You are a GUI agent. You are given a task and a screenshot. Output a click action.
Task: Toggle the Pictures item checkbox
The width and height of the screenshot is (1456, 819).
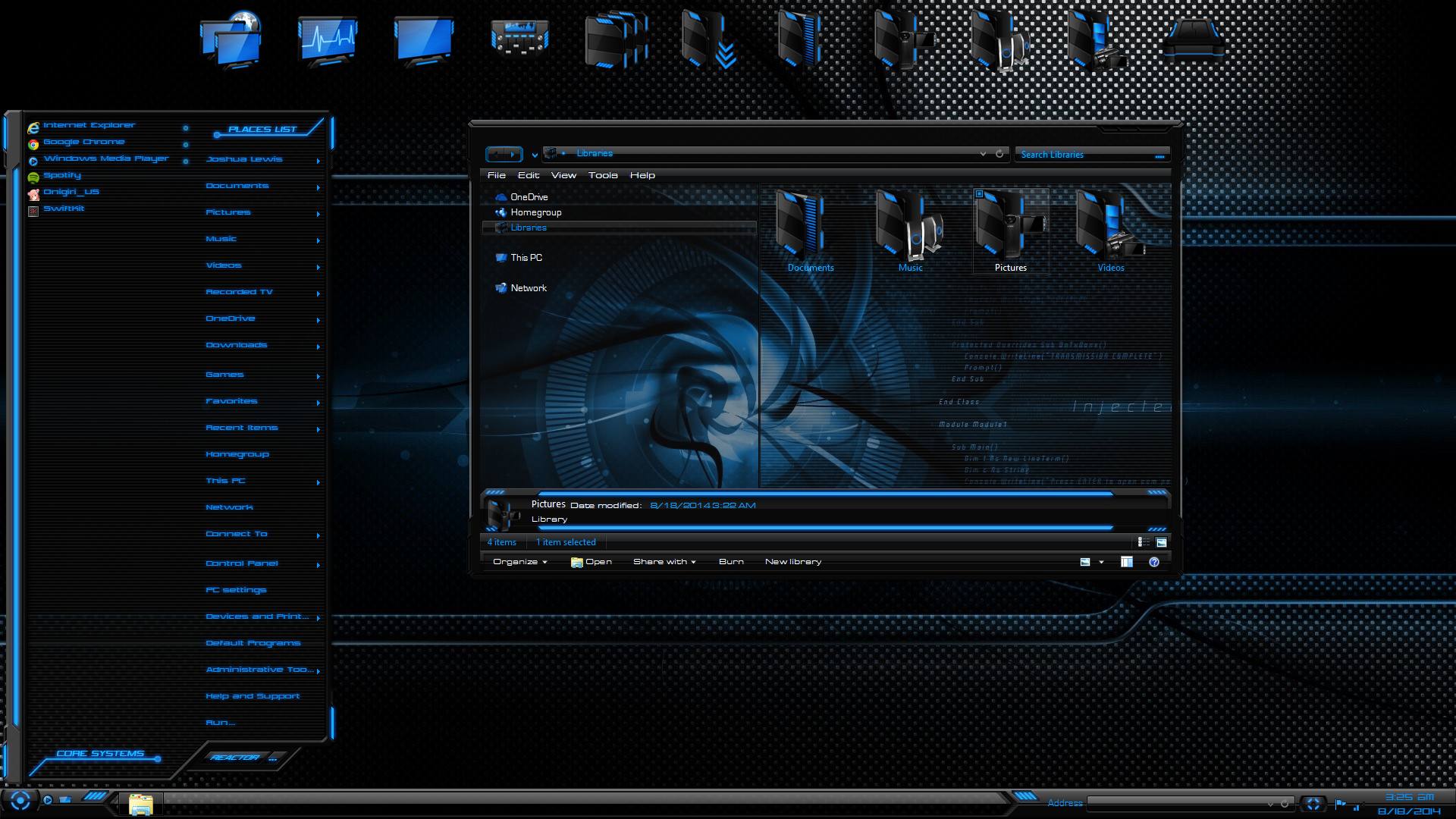[x=979, y=194]
